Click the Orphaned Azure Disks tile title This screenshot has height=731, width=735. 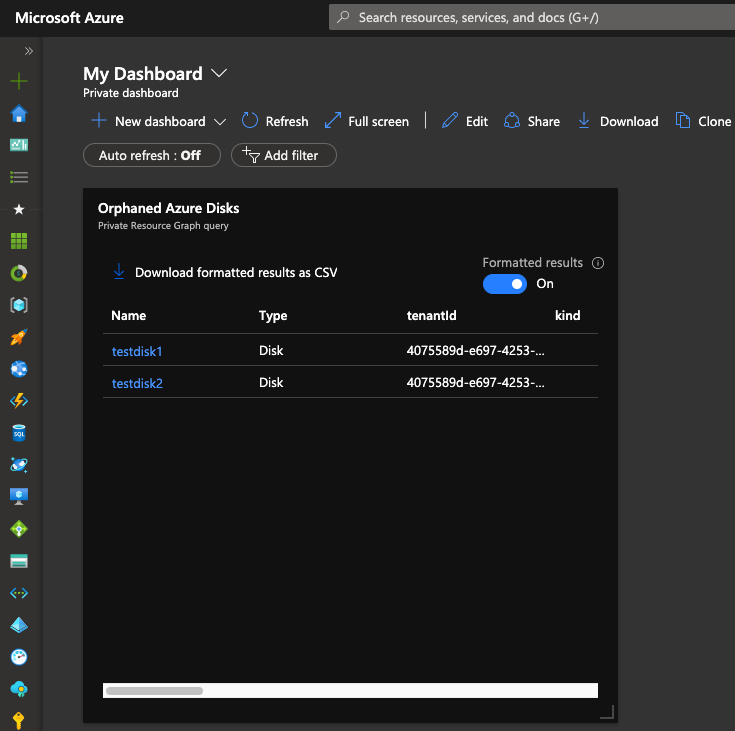click(168, 208)
